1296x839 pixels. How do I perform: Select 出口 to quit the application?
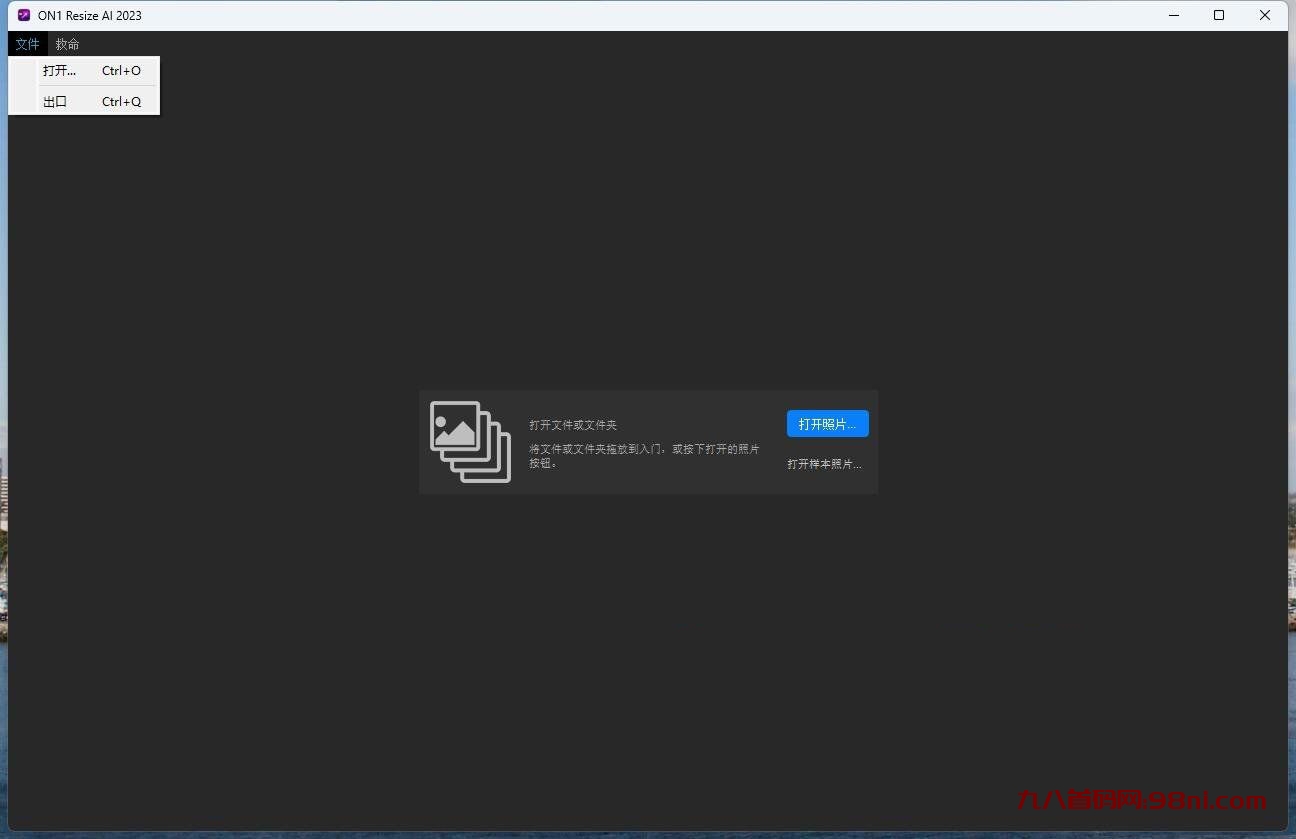click(x=55, y=101)
